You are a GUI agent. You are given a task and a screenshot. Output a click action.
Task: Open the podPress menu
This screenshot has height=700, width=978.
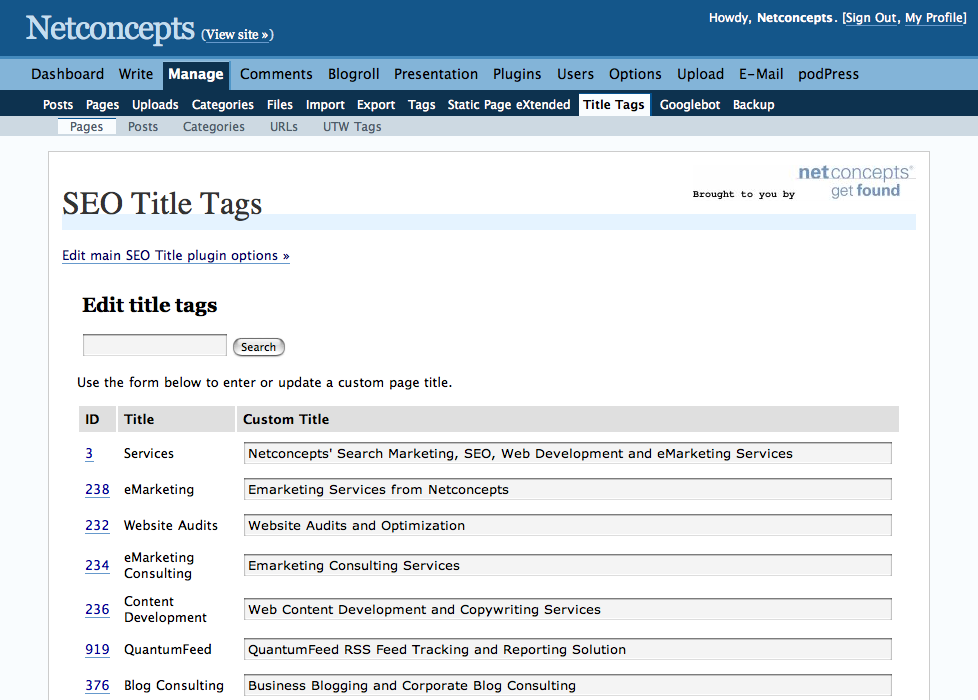tap(828, 74)
